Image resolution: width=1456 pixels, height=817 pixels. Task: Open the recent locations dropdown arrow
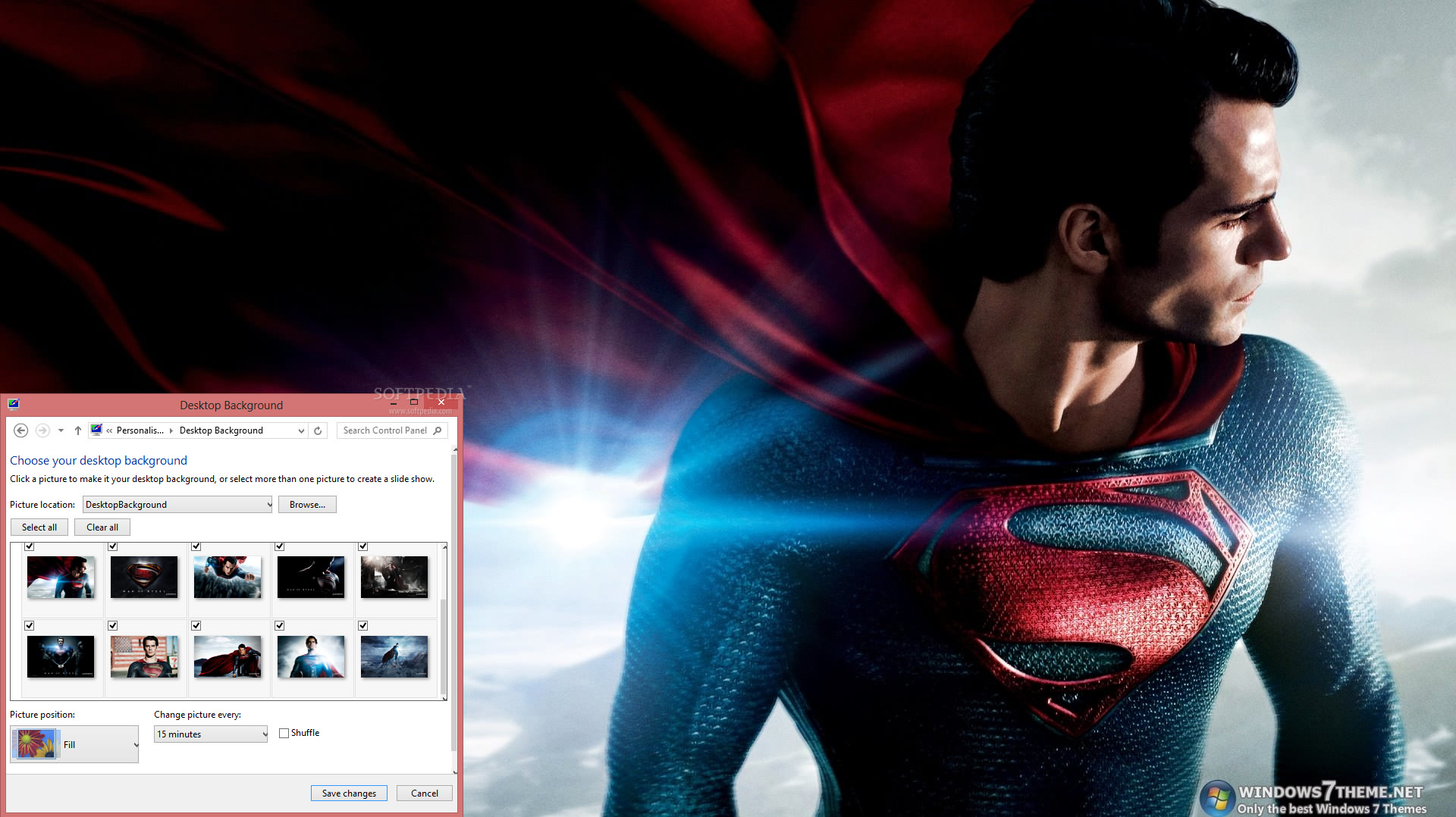(61, 430)
